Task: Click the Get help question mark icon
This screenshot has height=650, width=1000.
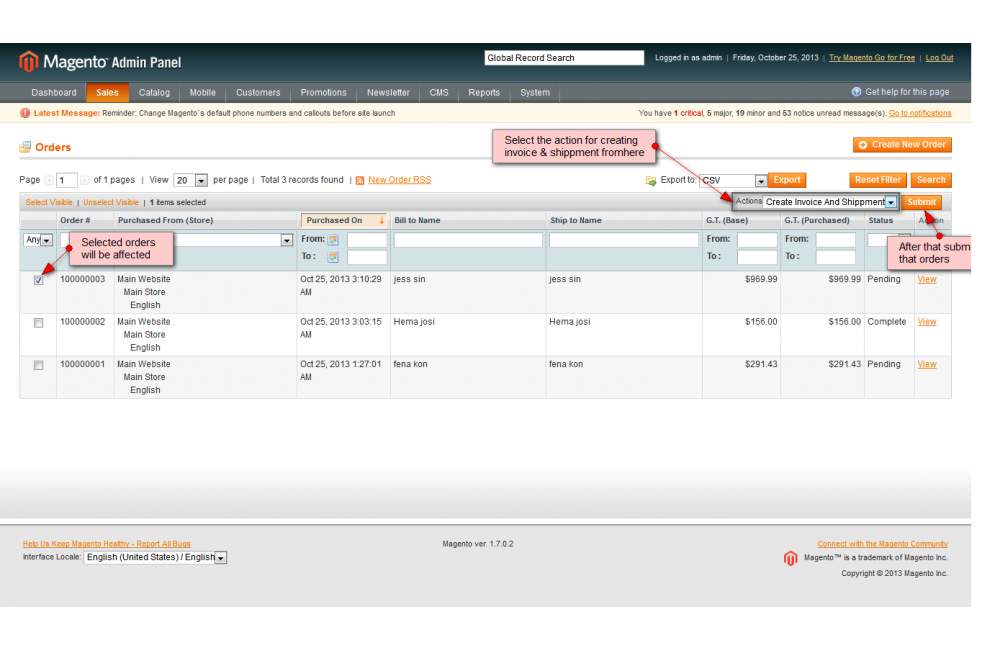Action: tap(857, 92)
